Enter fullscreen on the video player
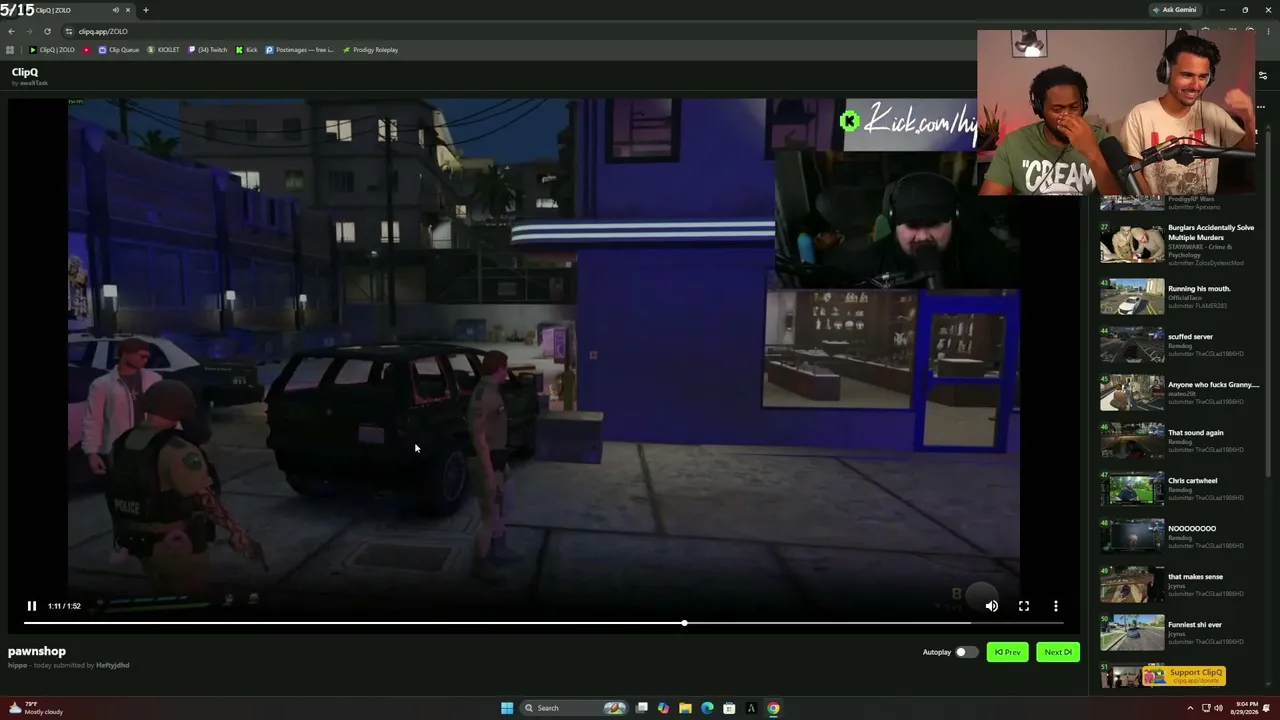 pos(1023,606)
